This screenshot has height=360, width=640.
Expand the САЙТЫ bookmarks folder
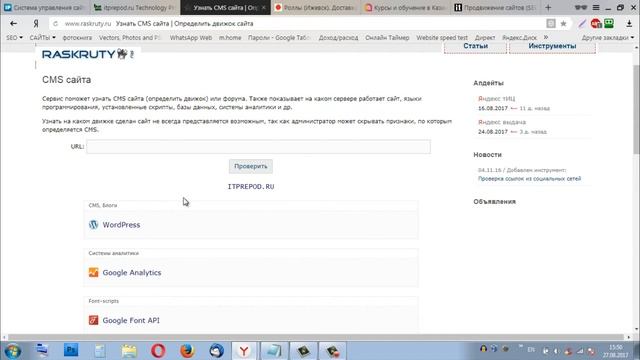click(x=42, y=38)
